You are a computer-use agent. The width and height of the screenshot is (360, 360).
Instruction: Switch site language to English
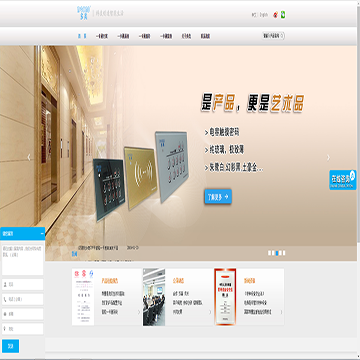(x=264, y=15)
